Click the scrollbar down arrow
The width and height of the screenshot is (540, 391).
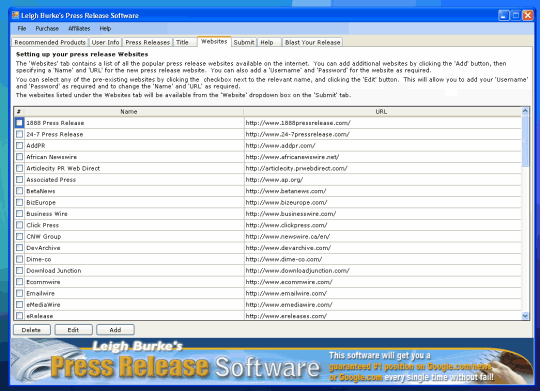coord(525,316)
